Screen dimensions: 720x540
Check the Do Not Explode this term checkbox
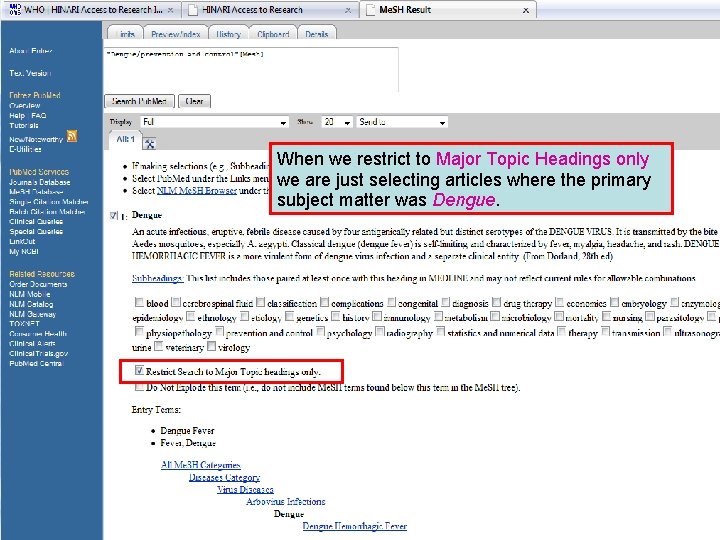click(x=139, y=387)
